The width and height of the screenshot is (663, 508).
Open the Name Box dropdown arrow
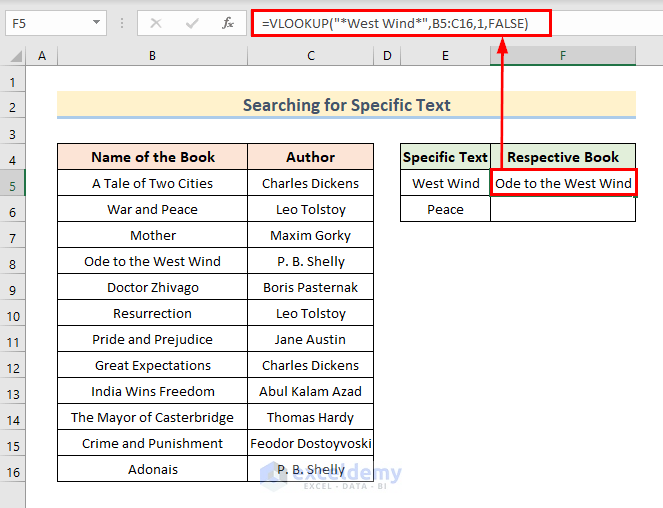tap(97, 22)
